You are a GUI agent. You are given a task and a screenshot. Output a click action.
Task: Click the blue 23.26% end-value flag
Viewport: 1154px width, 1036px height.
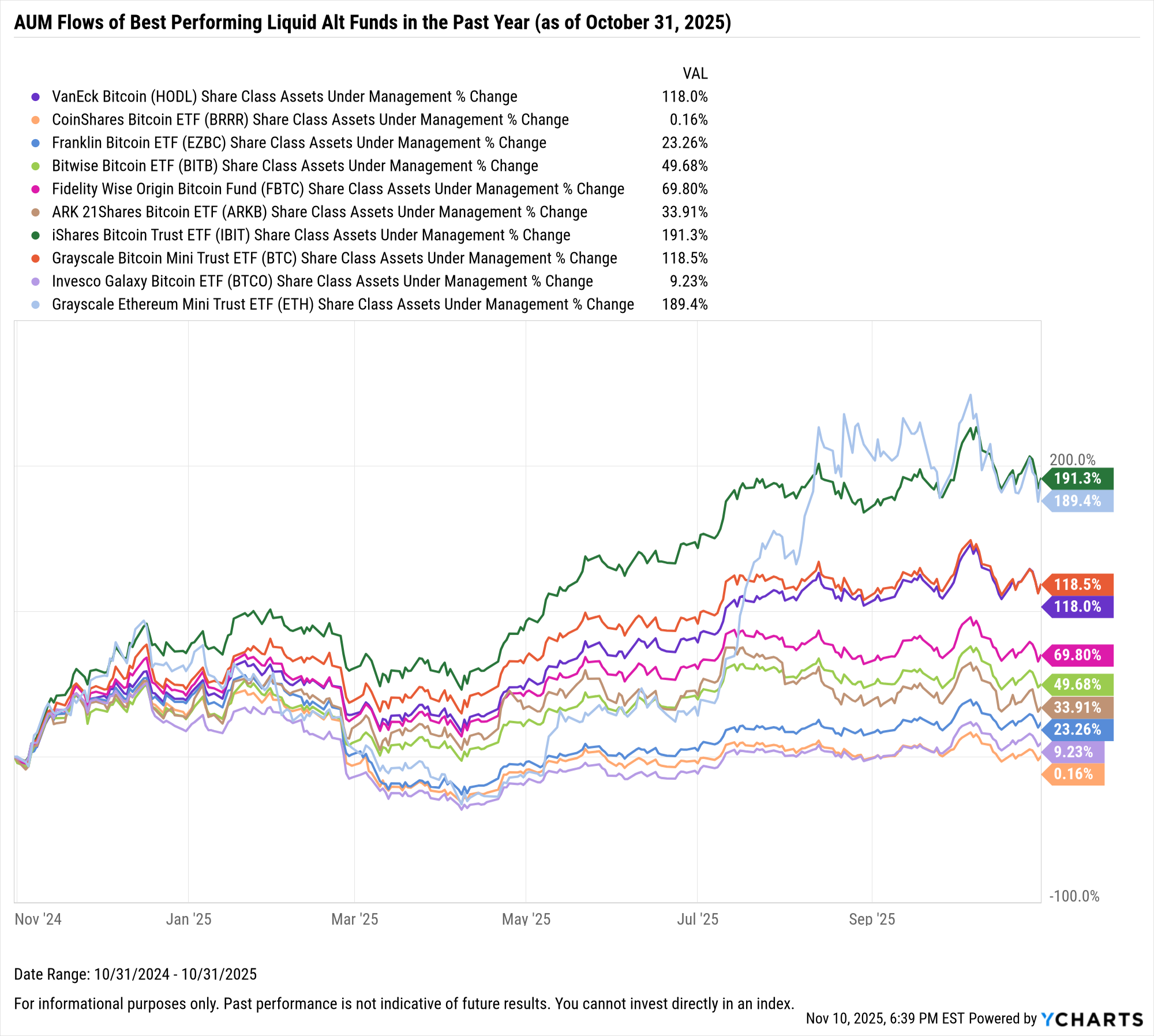(x=1077, y=730)
